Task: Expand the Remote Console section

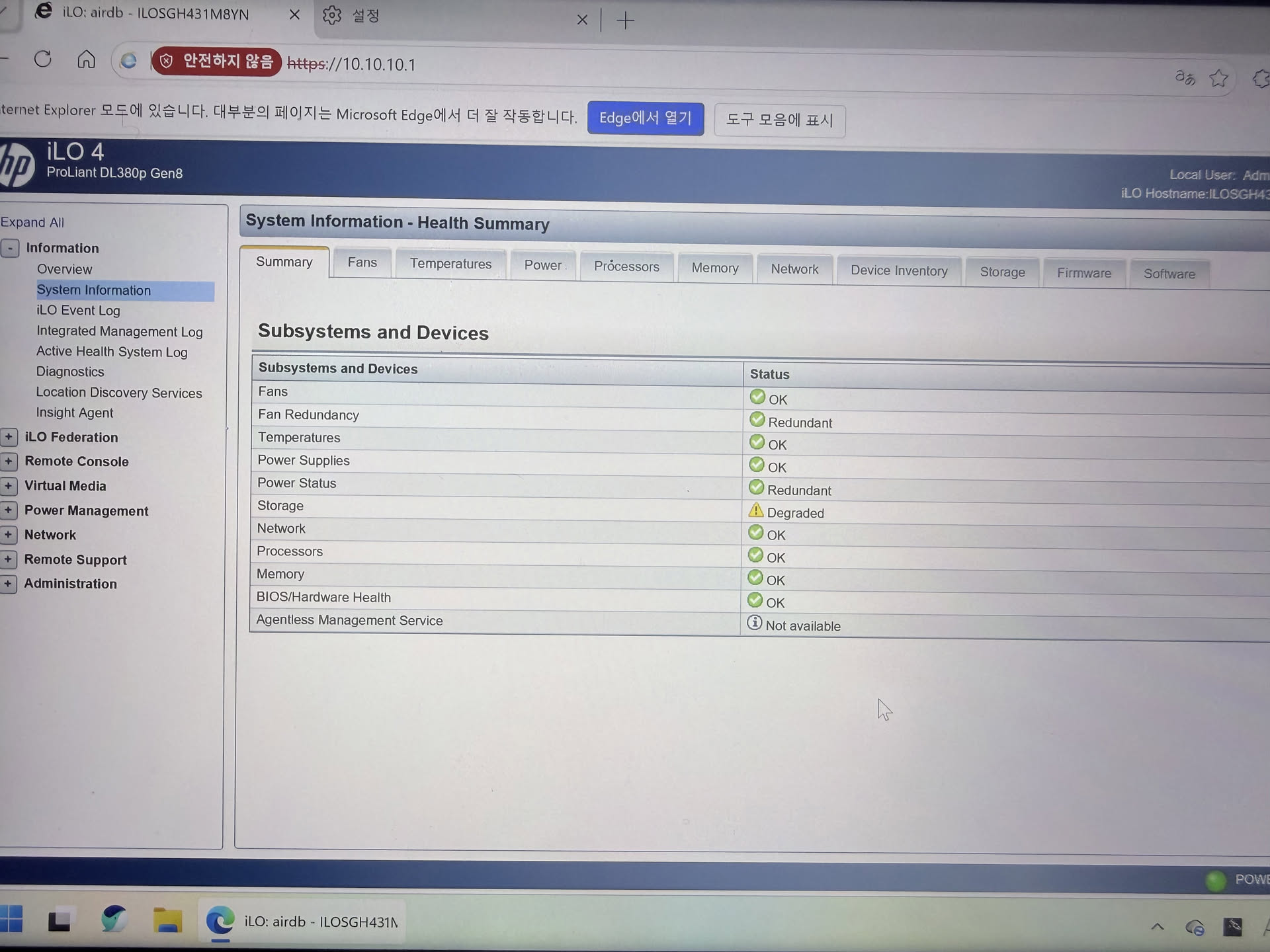Action: pos(9,461)
